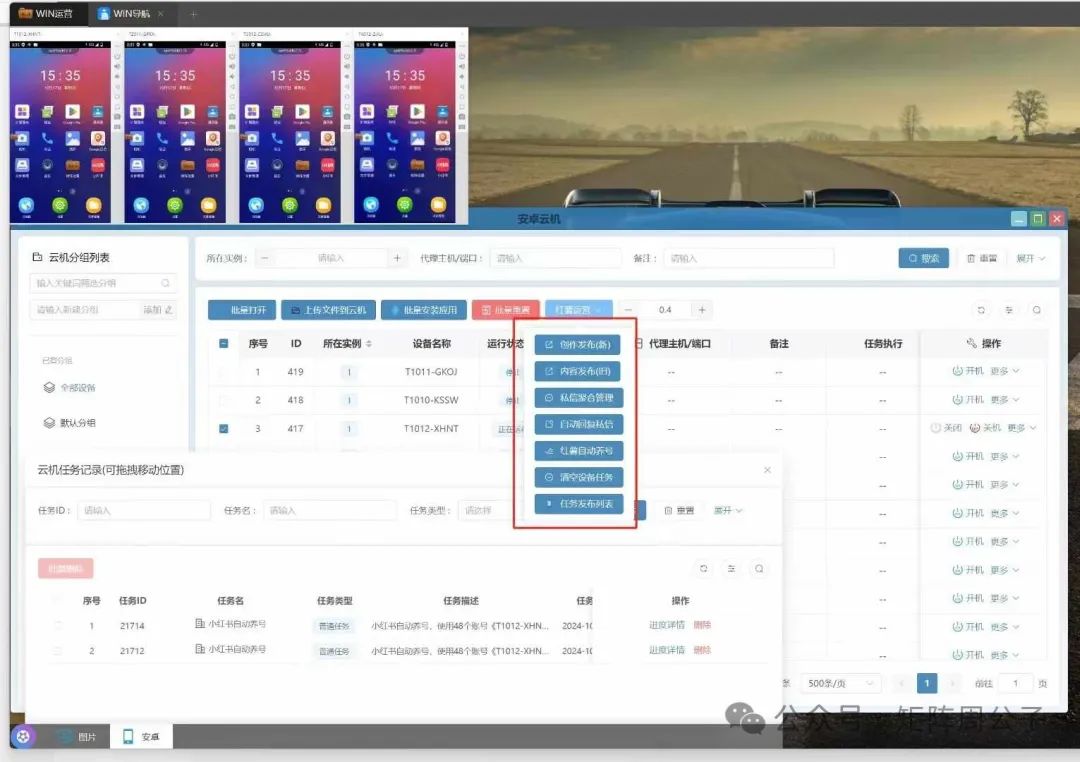This screenshot has width=1080, height=762.
Task: Select 红薯自动养号 menu item
Action: (579, 451)
